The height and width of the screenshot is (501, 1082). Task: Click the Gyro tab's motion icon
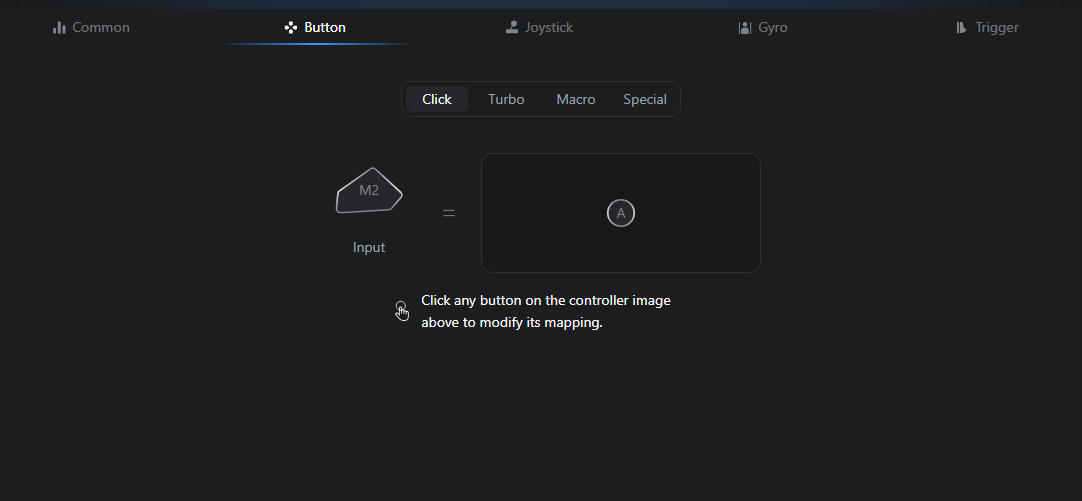pyautogui.click(x=745, y=28)
